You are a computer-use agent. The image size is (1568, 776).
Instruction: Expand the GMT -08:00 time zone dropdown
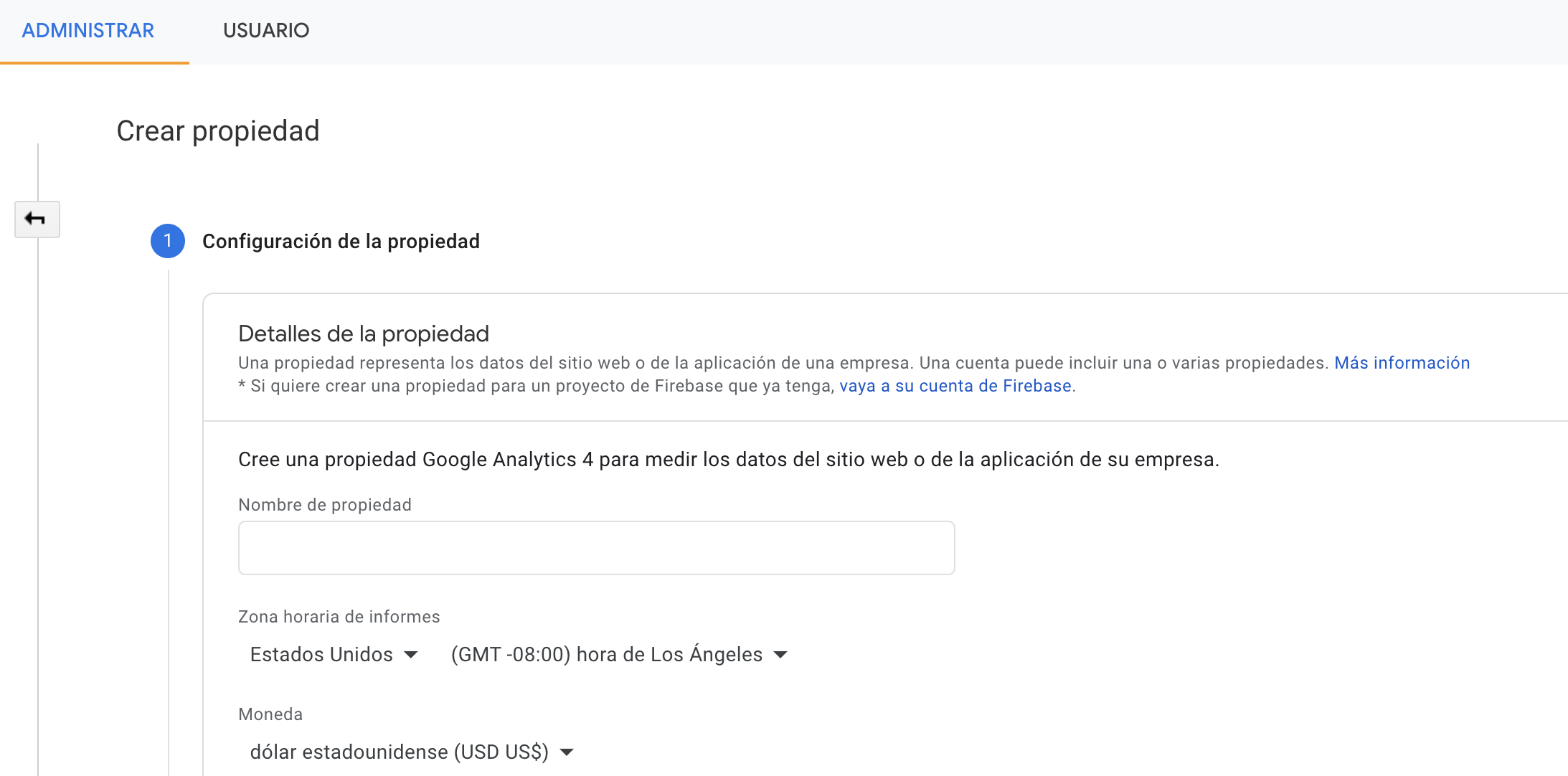coord(619,655)
